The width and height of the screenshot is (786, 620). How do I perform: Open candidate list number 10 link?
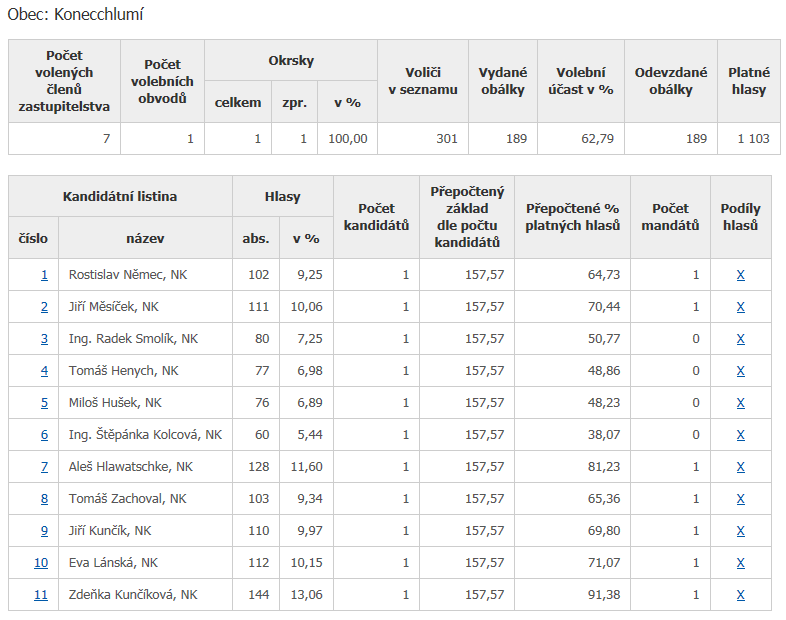pos(41,563)
